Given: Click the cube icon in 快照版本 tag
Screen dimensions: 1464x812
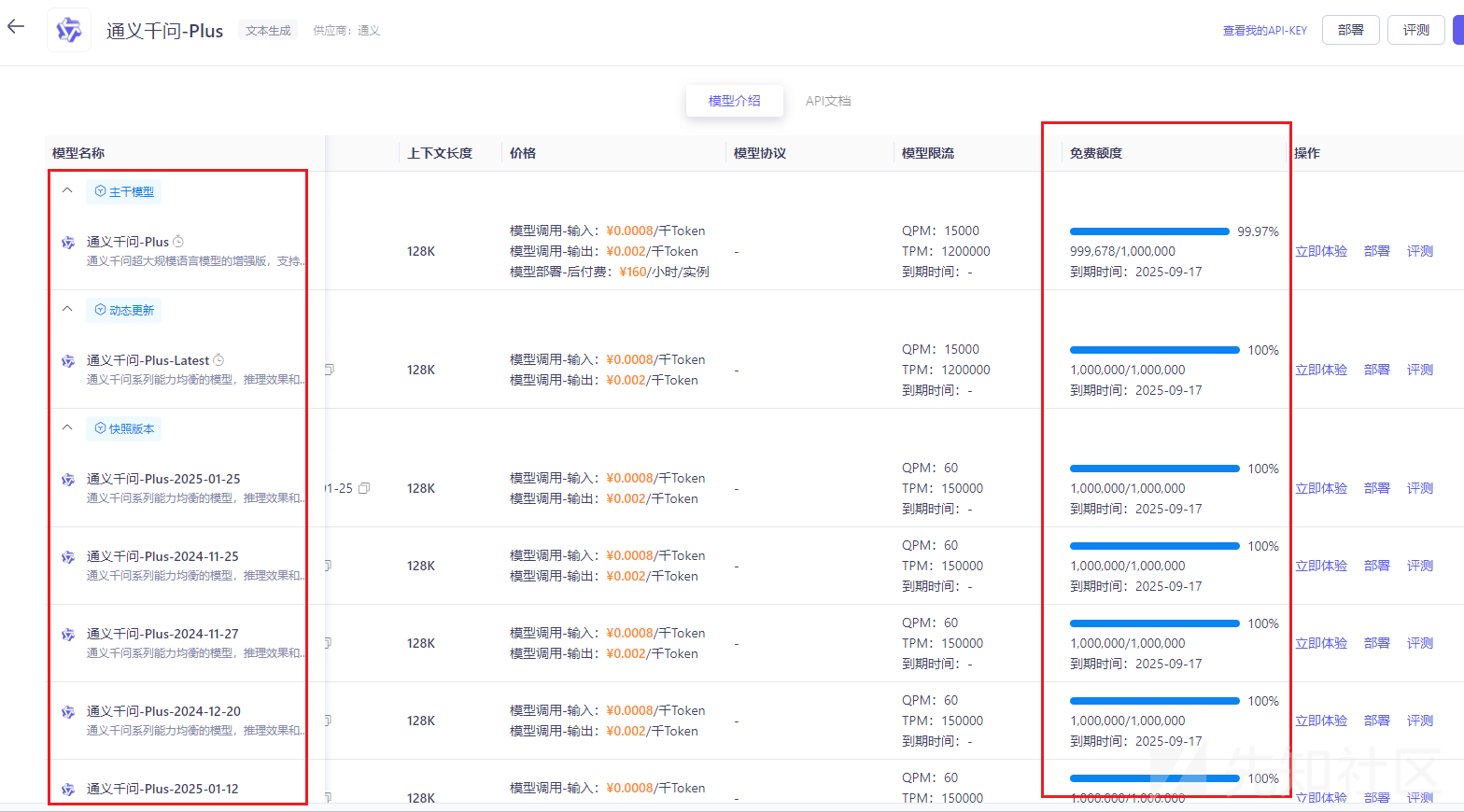Looking at the screenshot, I should pyautogui.click(x=100, y=428).
